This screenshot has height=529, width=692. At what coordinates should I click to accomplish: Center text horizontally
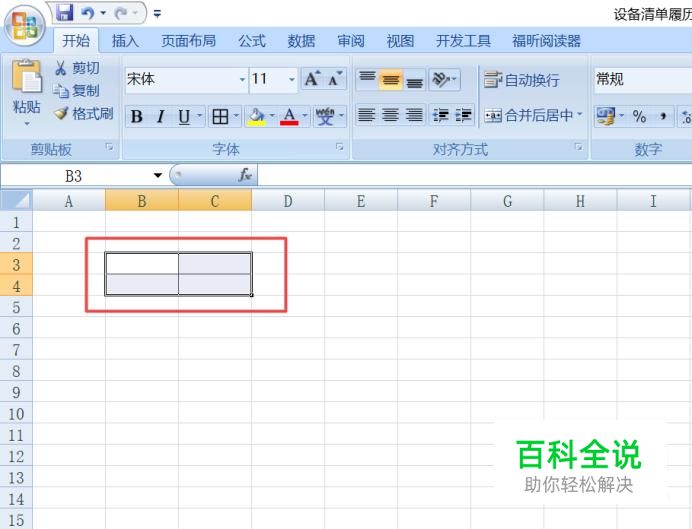click(391, 116)
